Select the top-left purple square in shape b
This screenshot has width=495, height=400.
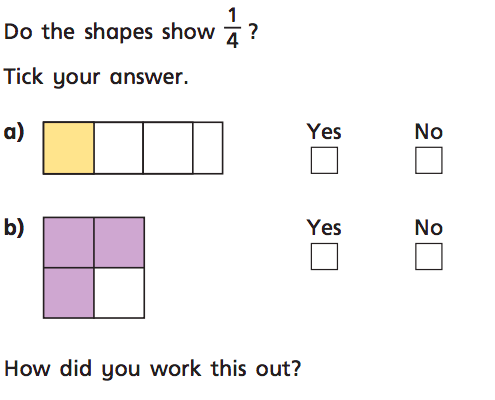69,242
